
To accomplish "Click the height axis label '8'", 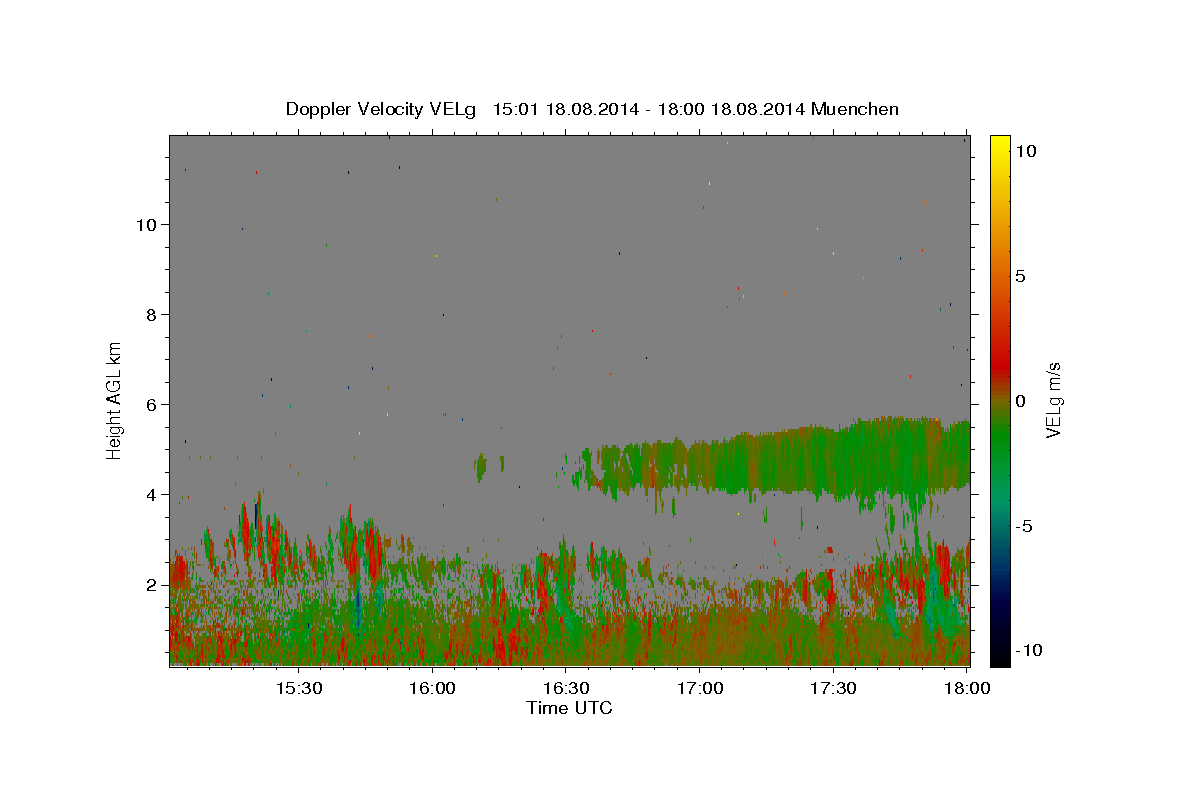I will coord(152,315).
